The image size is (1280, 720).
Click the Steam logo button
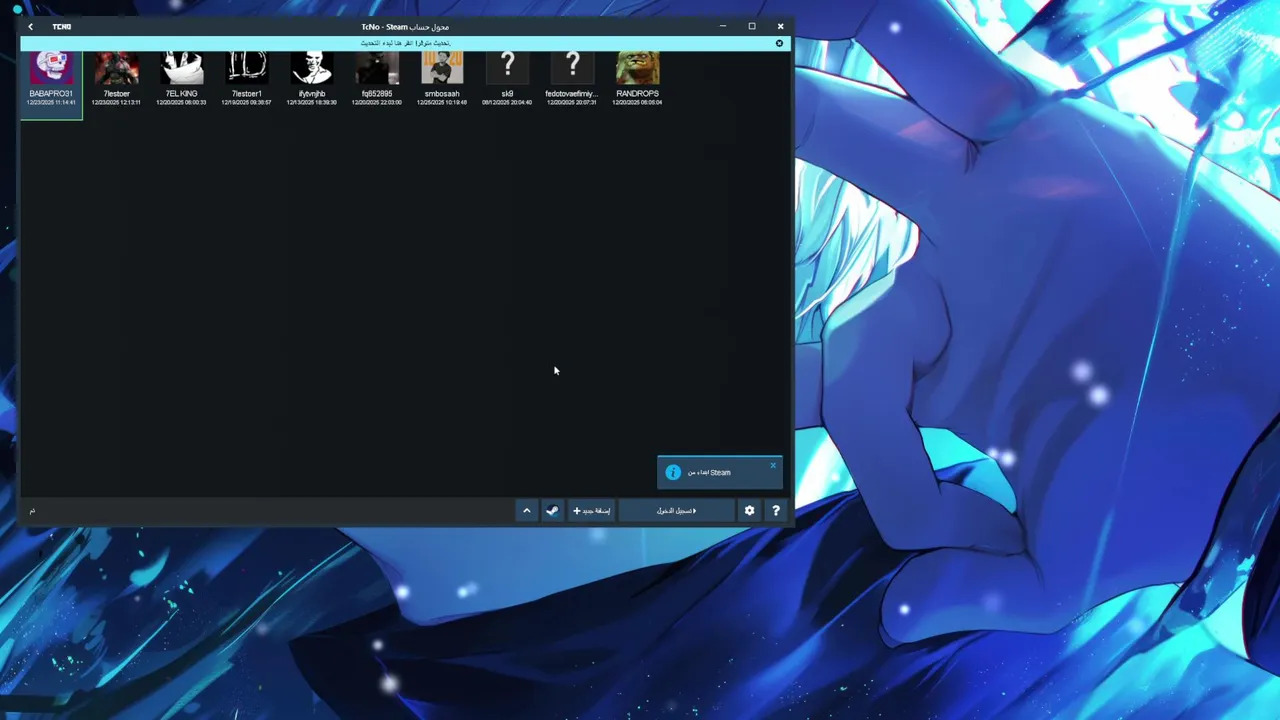click(x=552, y=511)
